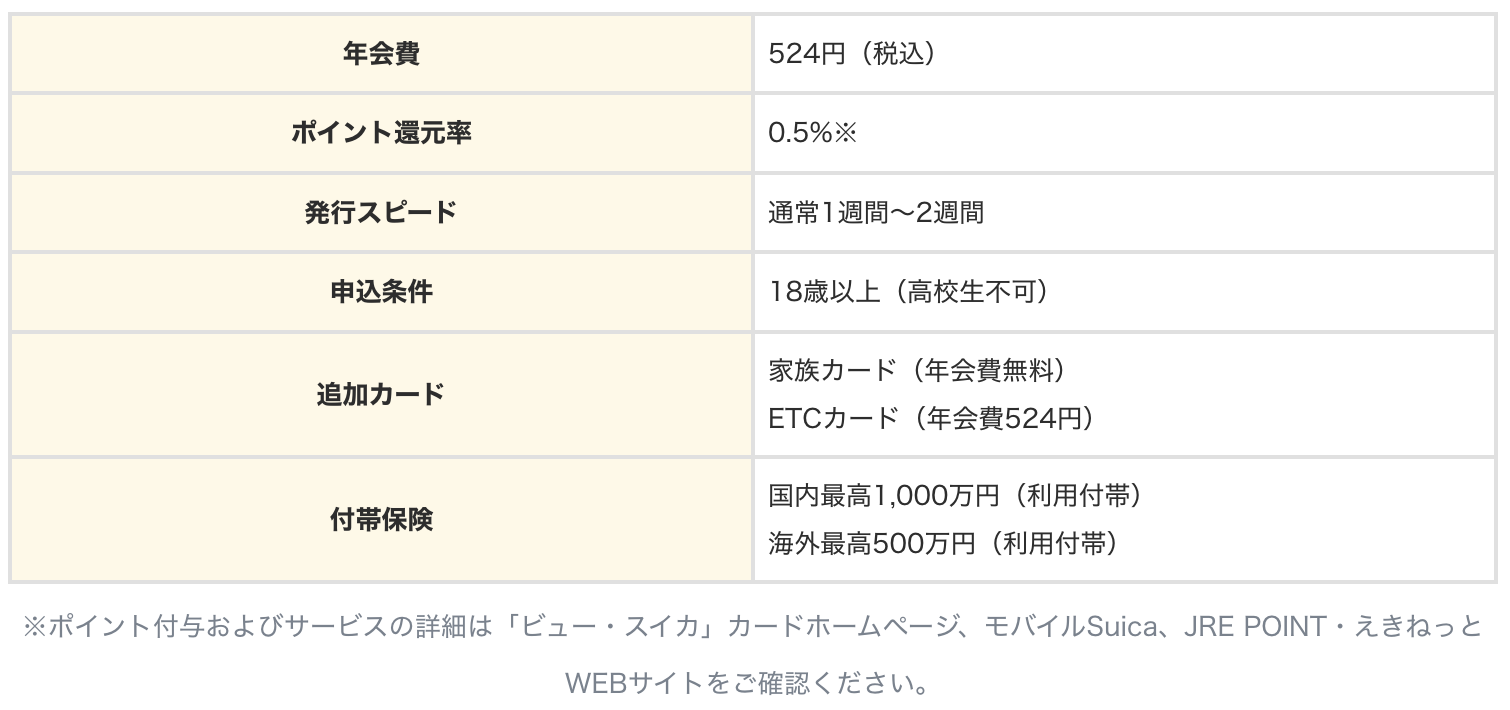Select the ポイント還元率 row label
Viewport: 1510px width, 710px height.
381,133
